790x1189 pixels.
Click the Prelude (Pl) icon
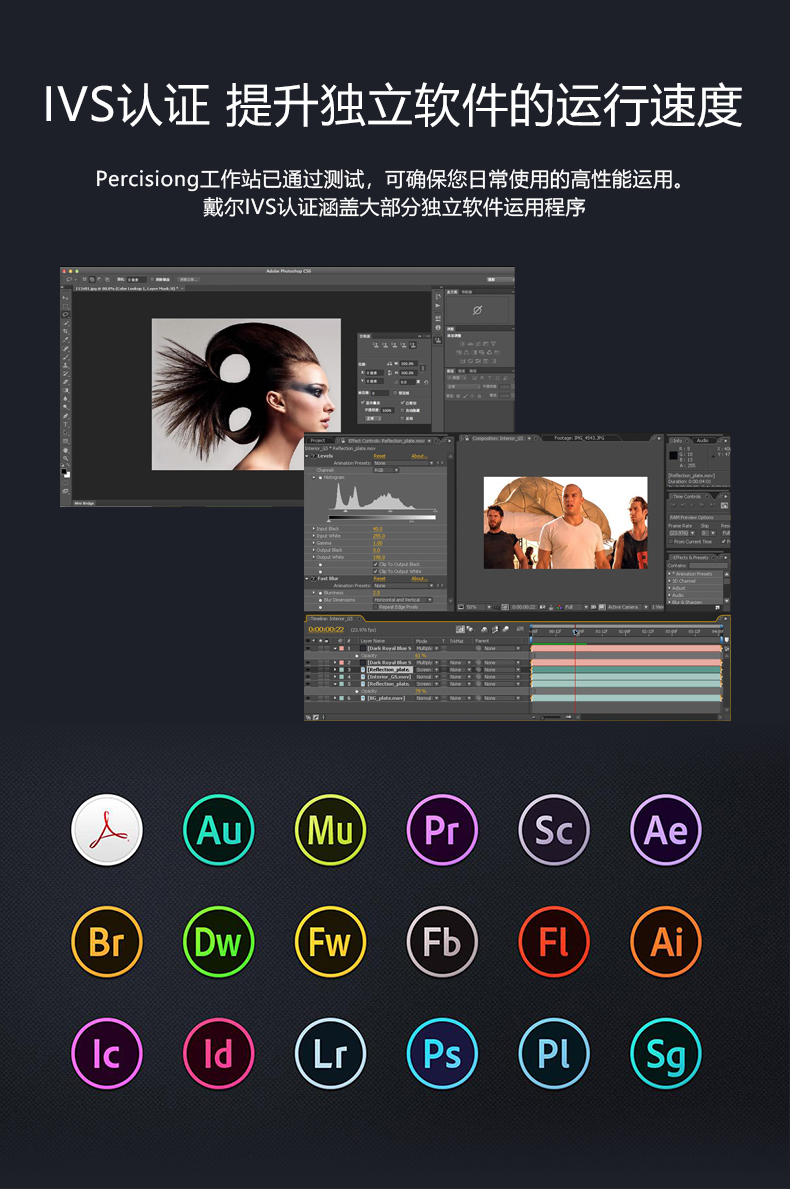coord(554,1054)
